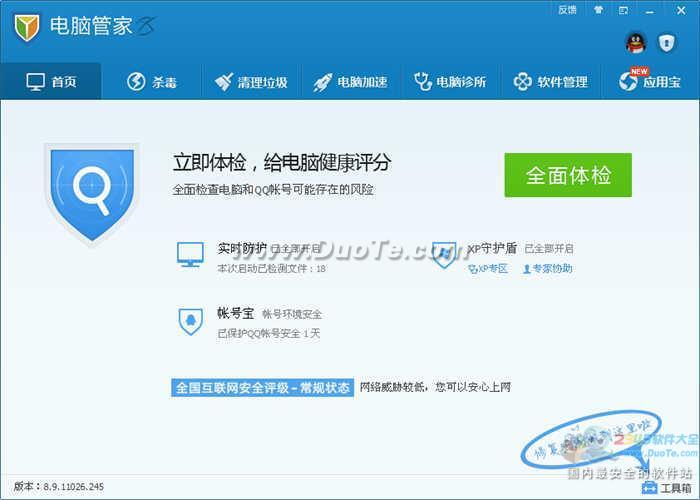This screenshot has width=700, height=500.
Task: Open the 应用宝 app store tab
Action: pyautogui.click(x=650, y=82)
